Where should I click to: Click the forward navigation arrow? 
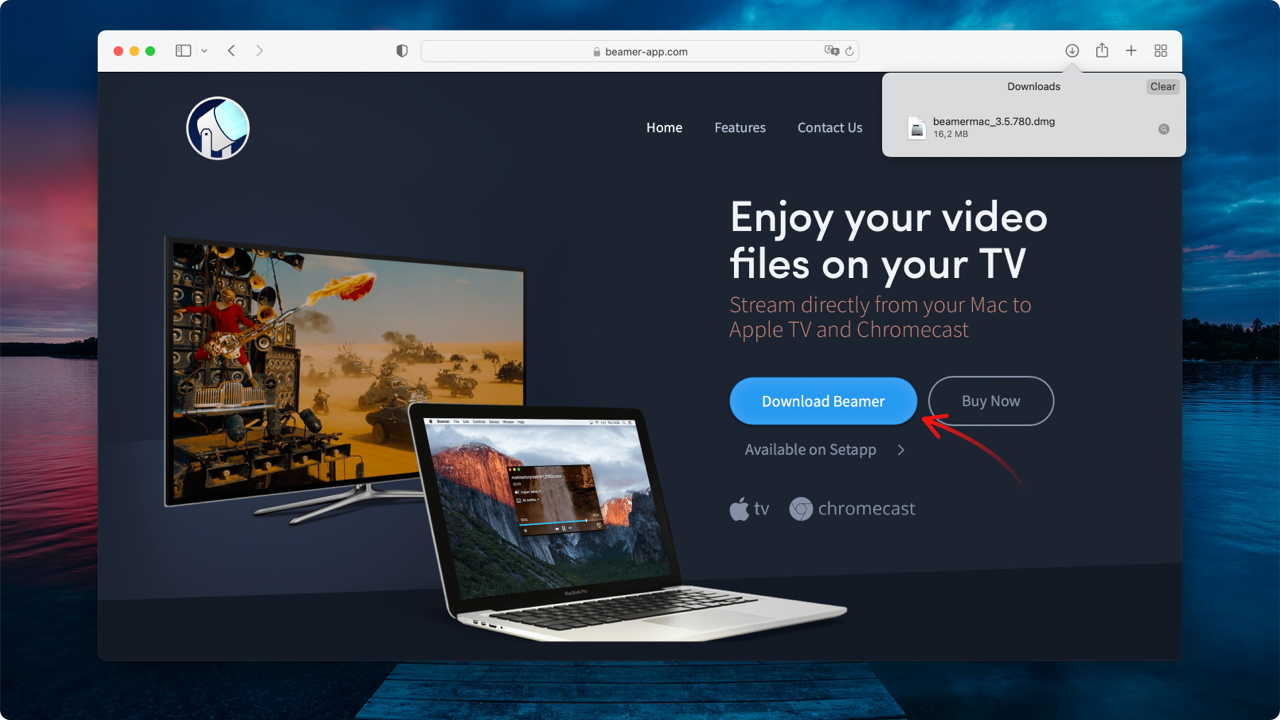point(260,51)
